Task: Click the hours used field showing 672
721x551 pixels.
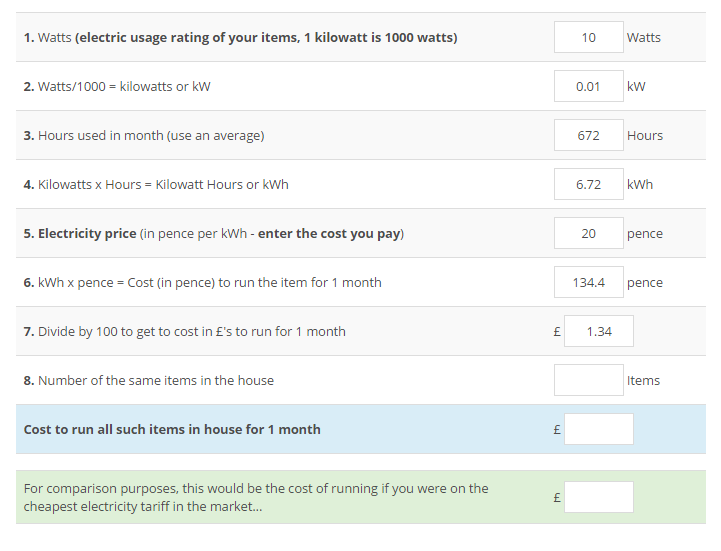Action: [x=589, y=135]
